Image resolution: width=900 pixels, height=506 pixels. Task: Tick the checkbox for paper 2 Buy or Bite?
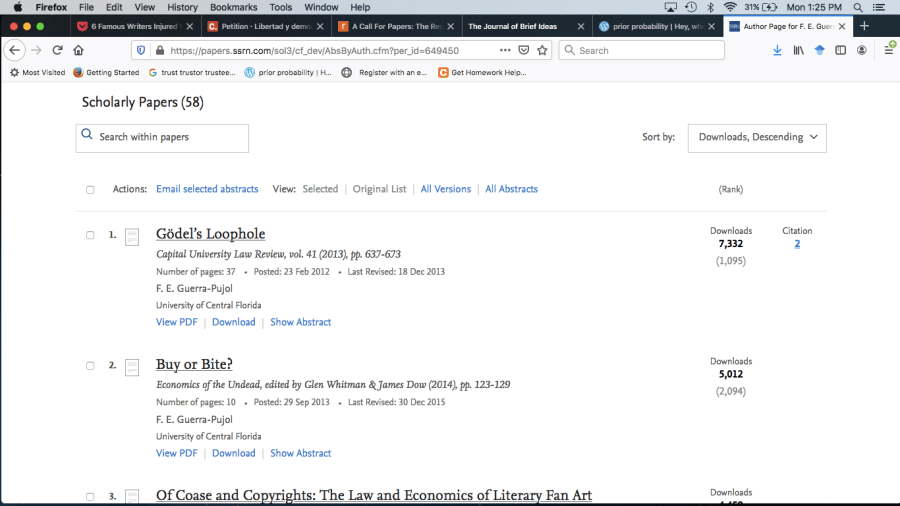pyautogui.click(x=90, y=366)
